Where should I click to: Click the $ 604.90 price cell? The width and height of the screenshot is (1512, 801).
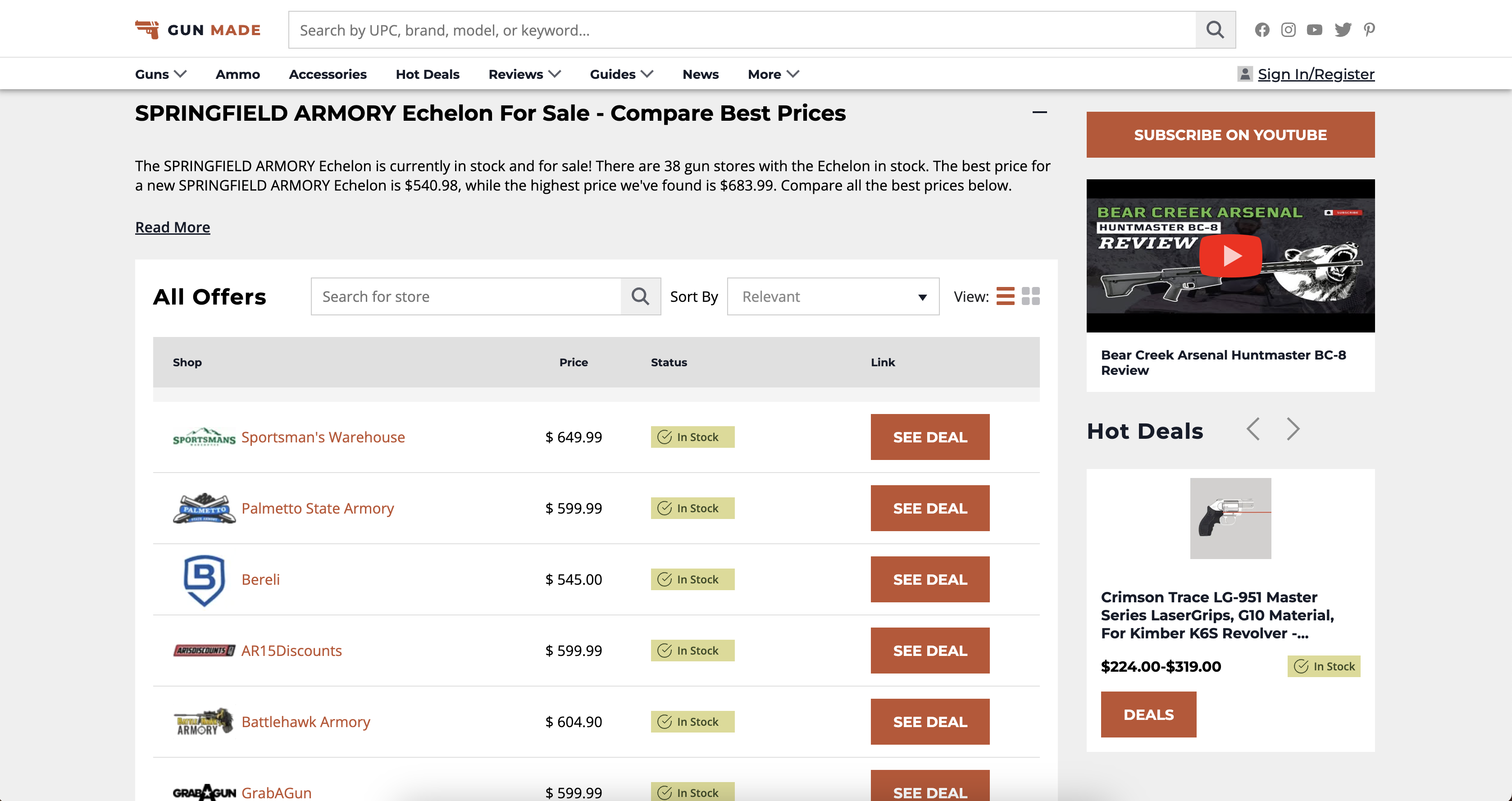[x=574, y=722]
